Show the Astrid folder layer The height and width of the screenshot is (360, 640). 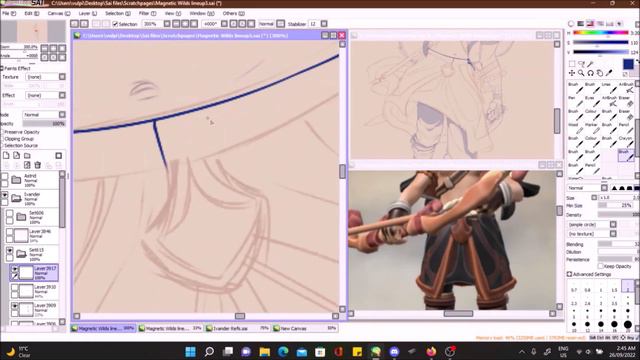4,176
